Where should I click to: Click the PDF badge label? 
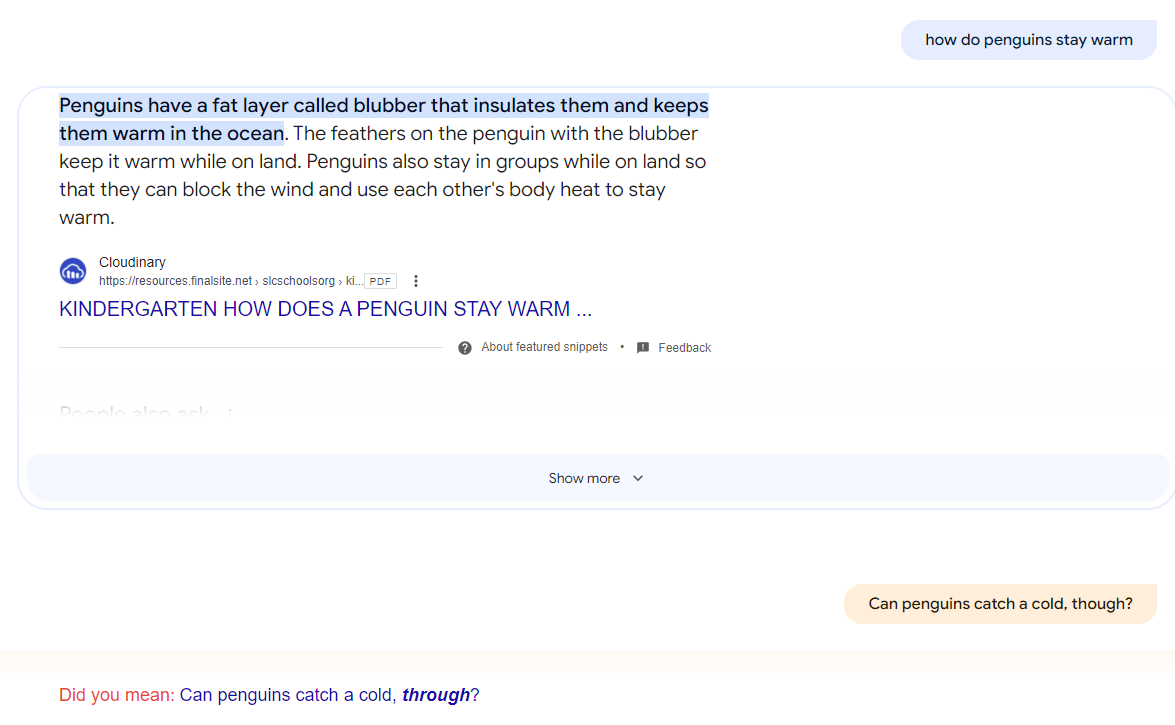pyautogui.click(x=381, y=282)
